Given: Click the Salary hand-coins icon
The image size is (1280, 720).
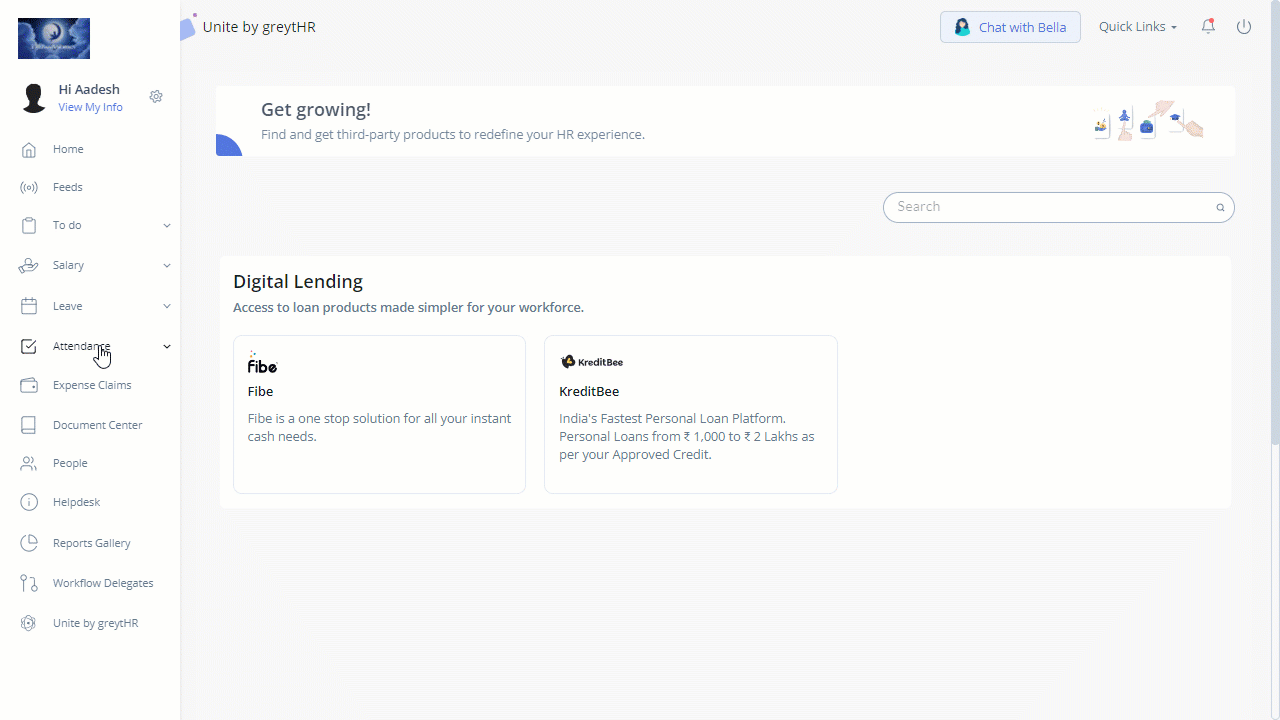Looking at the screenshot, I should (29, 265).
